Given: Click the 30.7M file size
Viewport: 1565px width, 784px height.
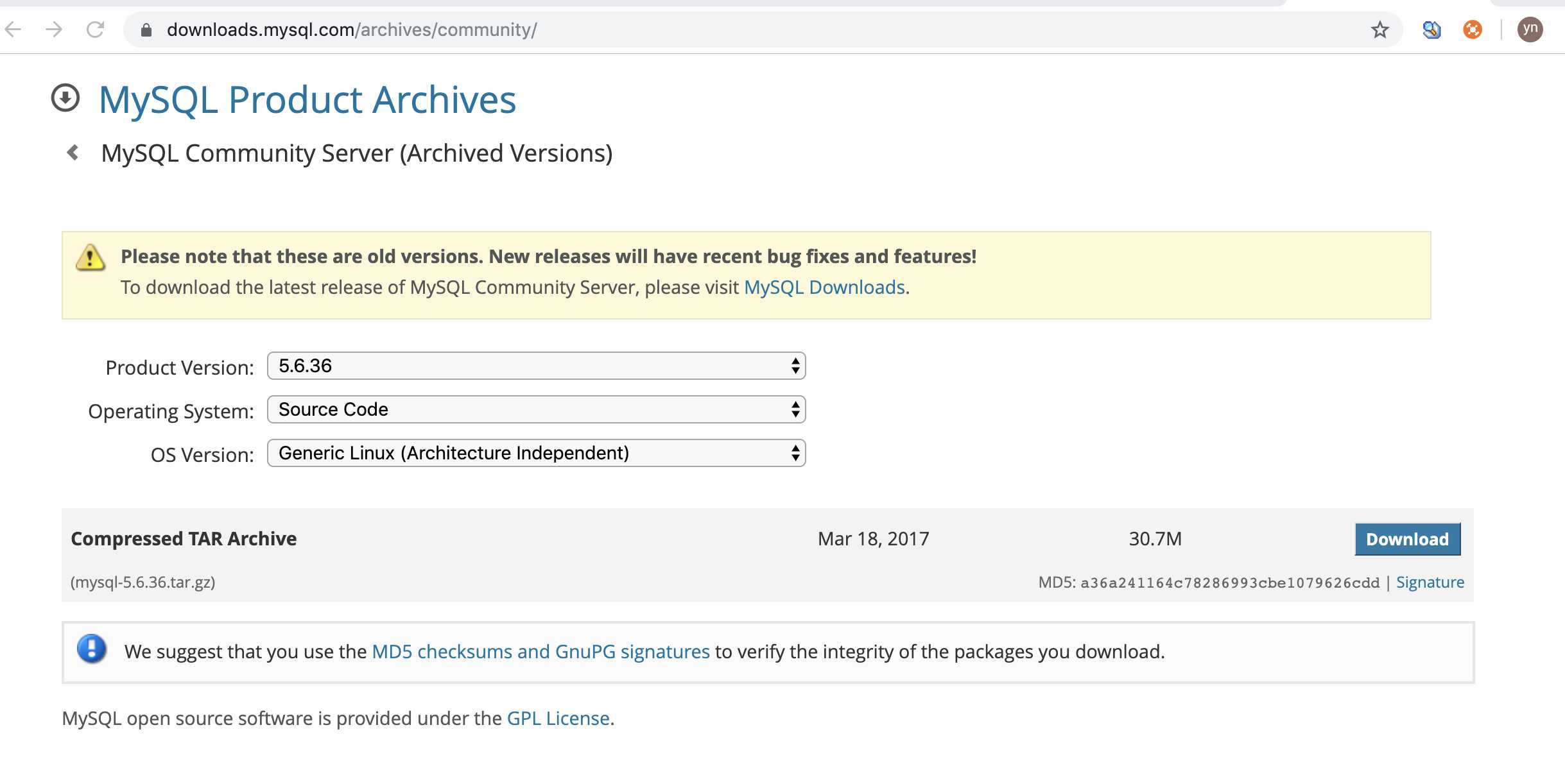Looking at the screenshot, I should (1155, 538).
